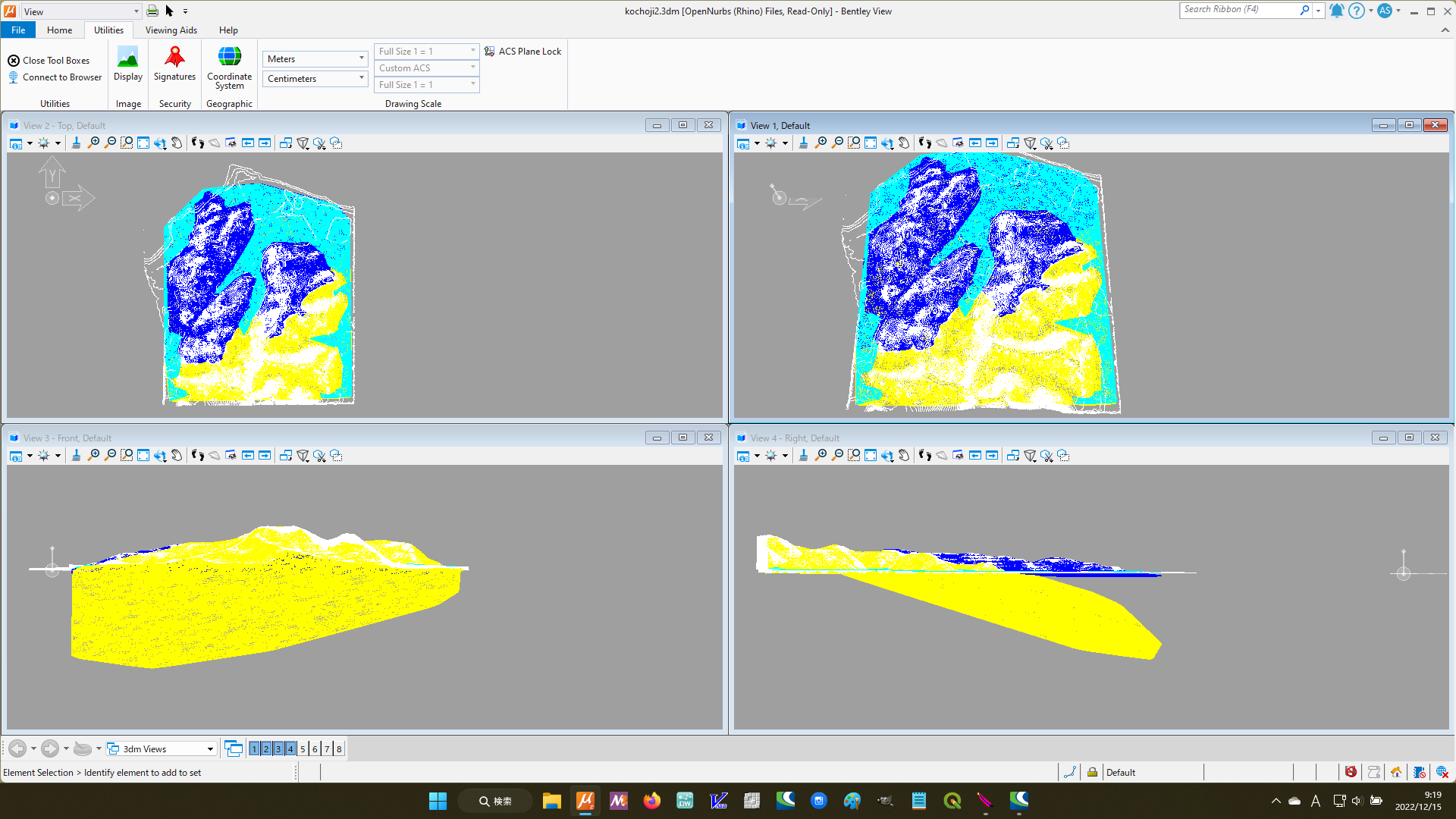The image size is (1456, 819).
Task: Open File Explorer from taskbar
Action: tap(551, 801)
